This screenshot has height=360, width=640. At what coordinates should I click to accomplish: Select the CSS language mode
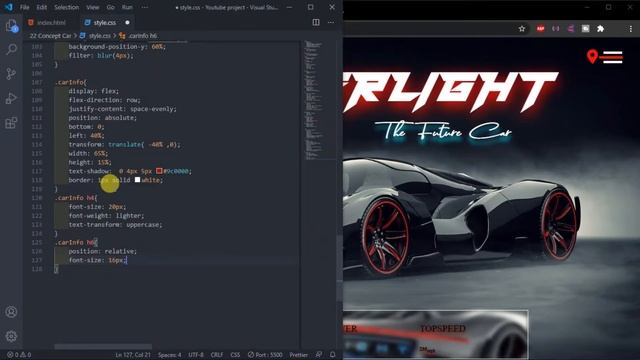pyautogui.click(x=235, y=355)
